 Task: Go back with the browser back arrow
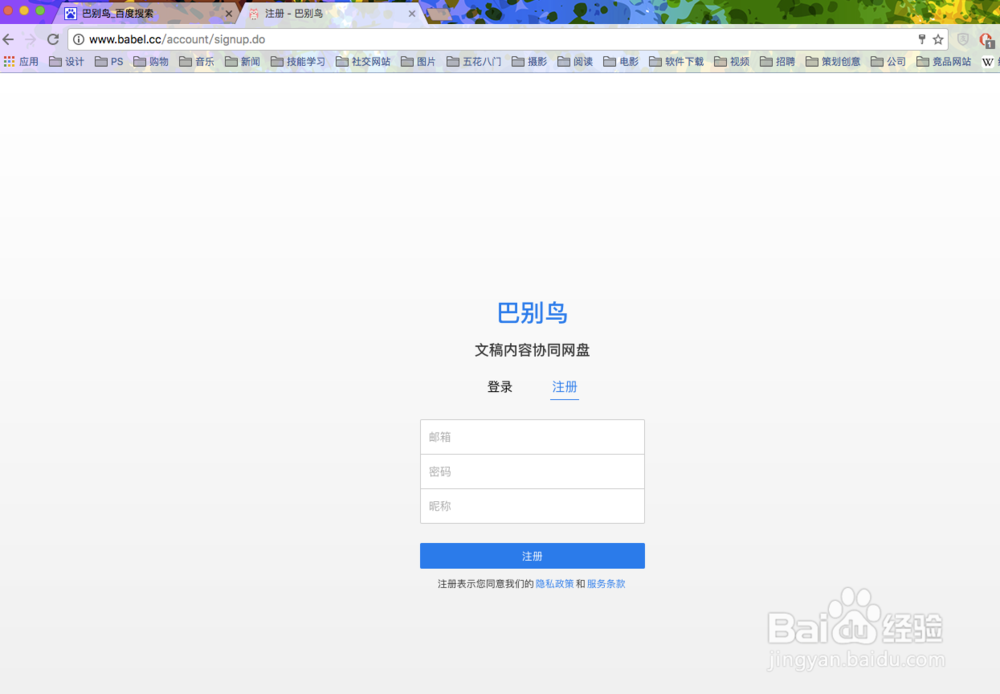click(8, 40)
